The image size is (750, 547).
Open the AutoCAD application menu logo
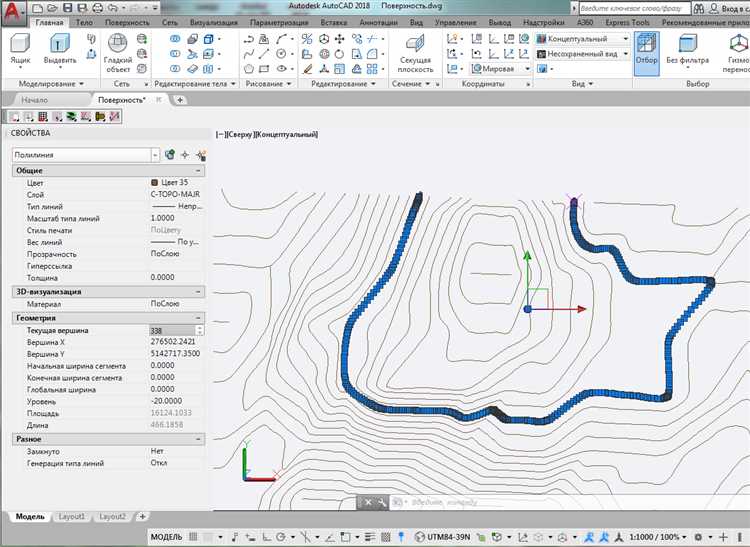pos(13,13)
